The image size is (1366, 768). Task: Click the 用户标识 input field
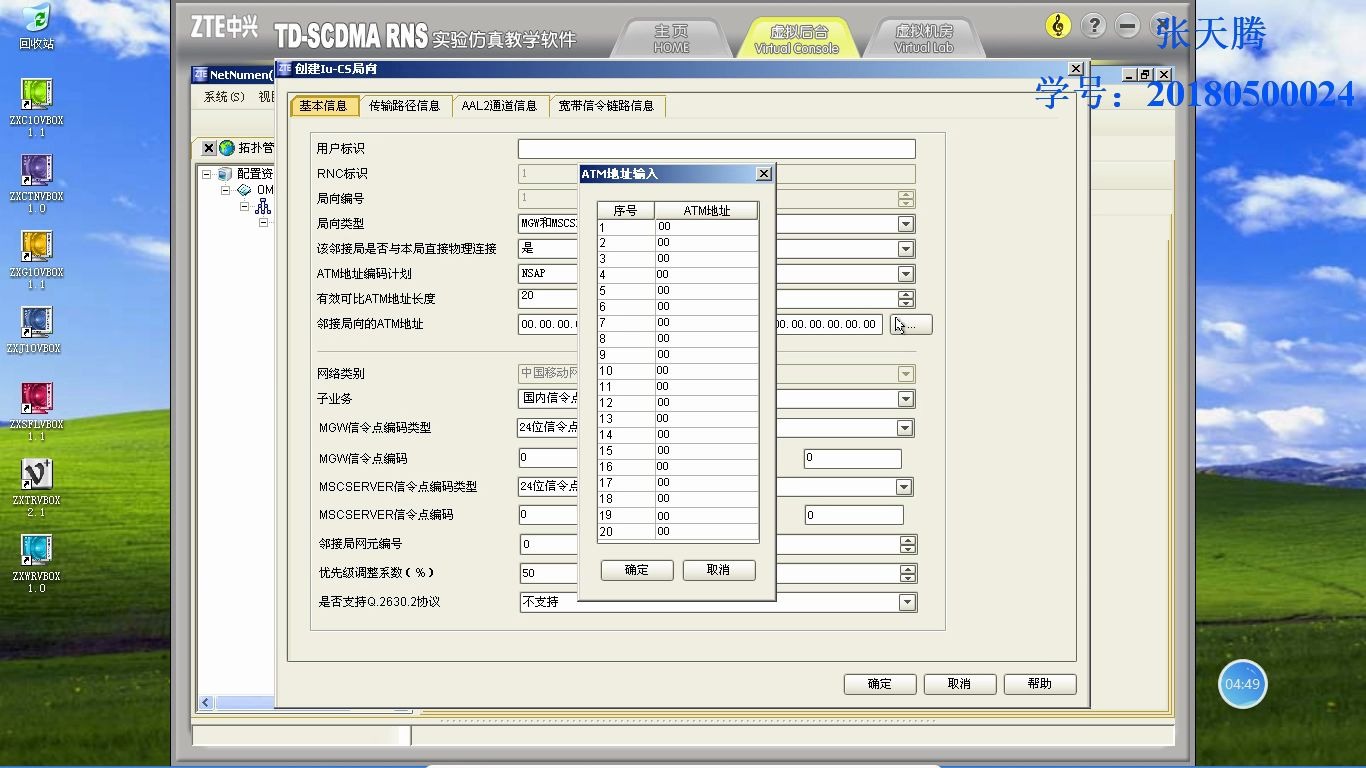pyautogui.click(x=716, y=149)
